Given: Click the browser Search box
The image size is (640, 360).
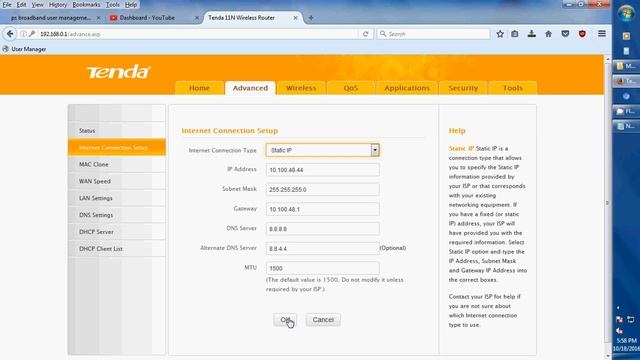Looking at the screenshot, I should [433, 34].
